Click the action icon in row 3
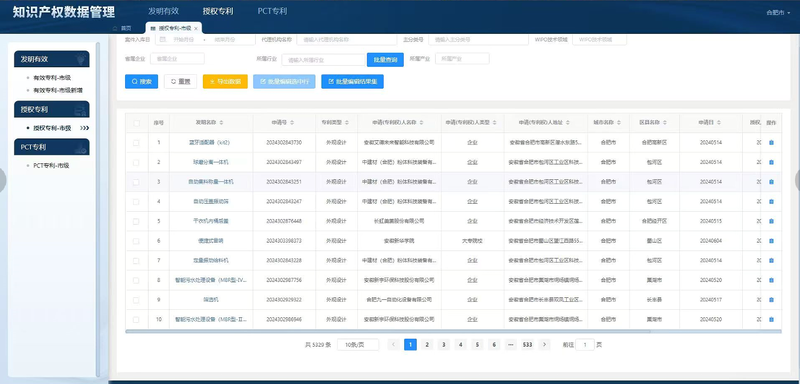The height and width of the screenshot is (384, 800). tap(771, 182)
